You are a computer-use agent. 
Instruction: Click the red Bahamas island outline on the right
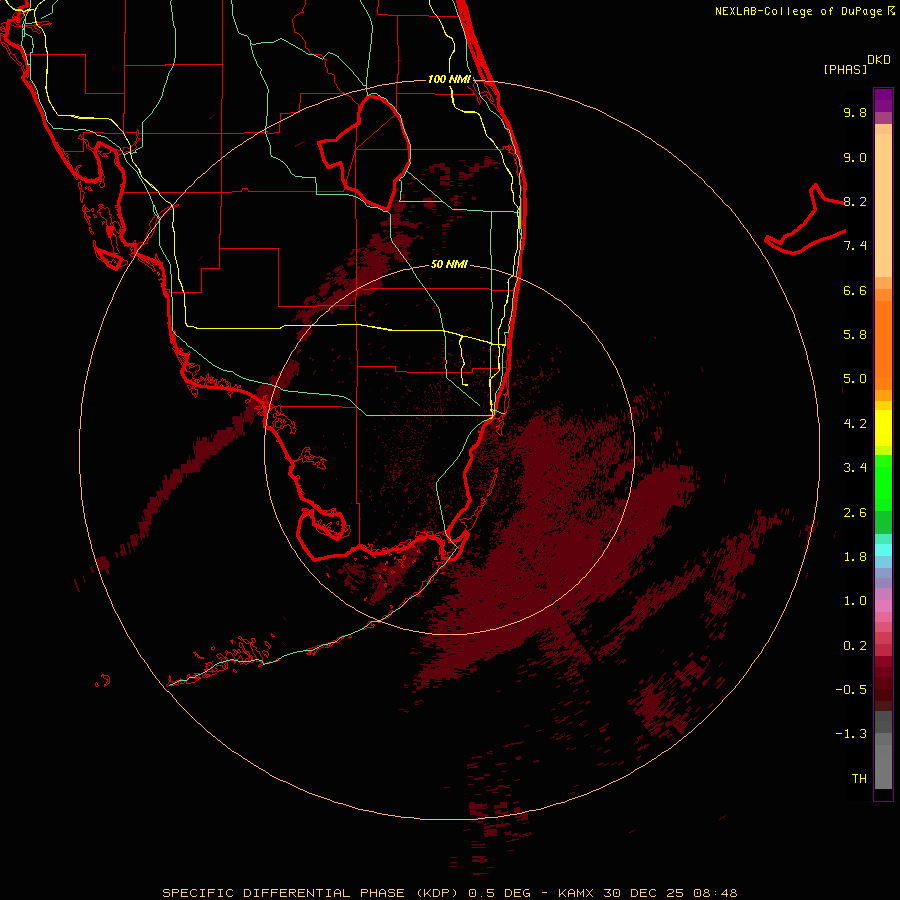(x=805, y=219)
